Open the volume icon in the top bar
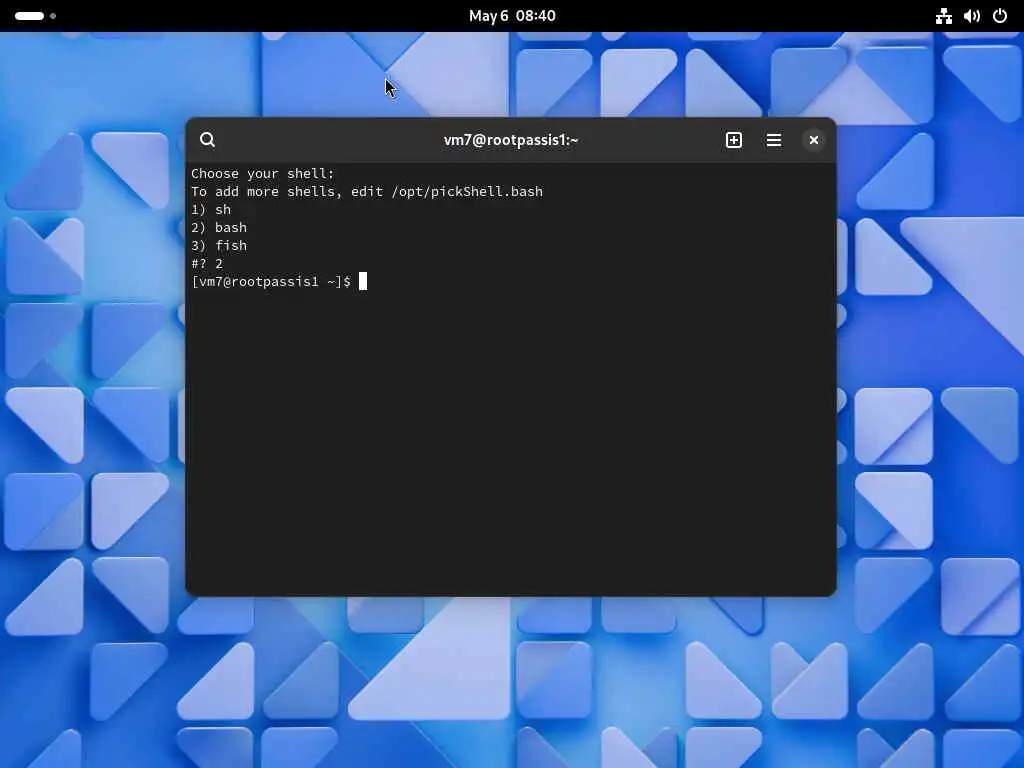This screenshot has width=1024, height=768. (972, 16)
